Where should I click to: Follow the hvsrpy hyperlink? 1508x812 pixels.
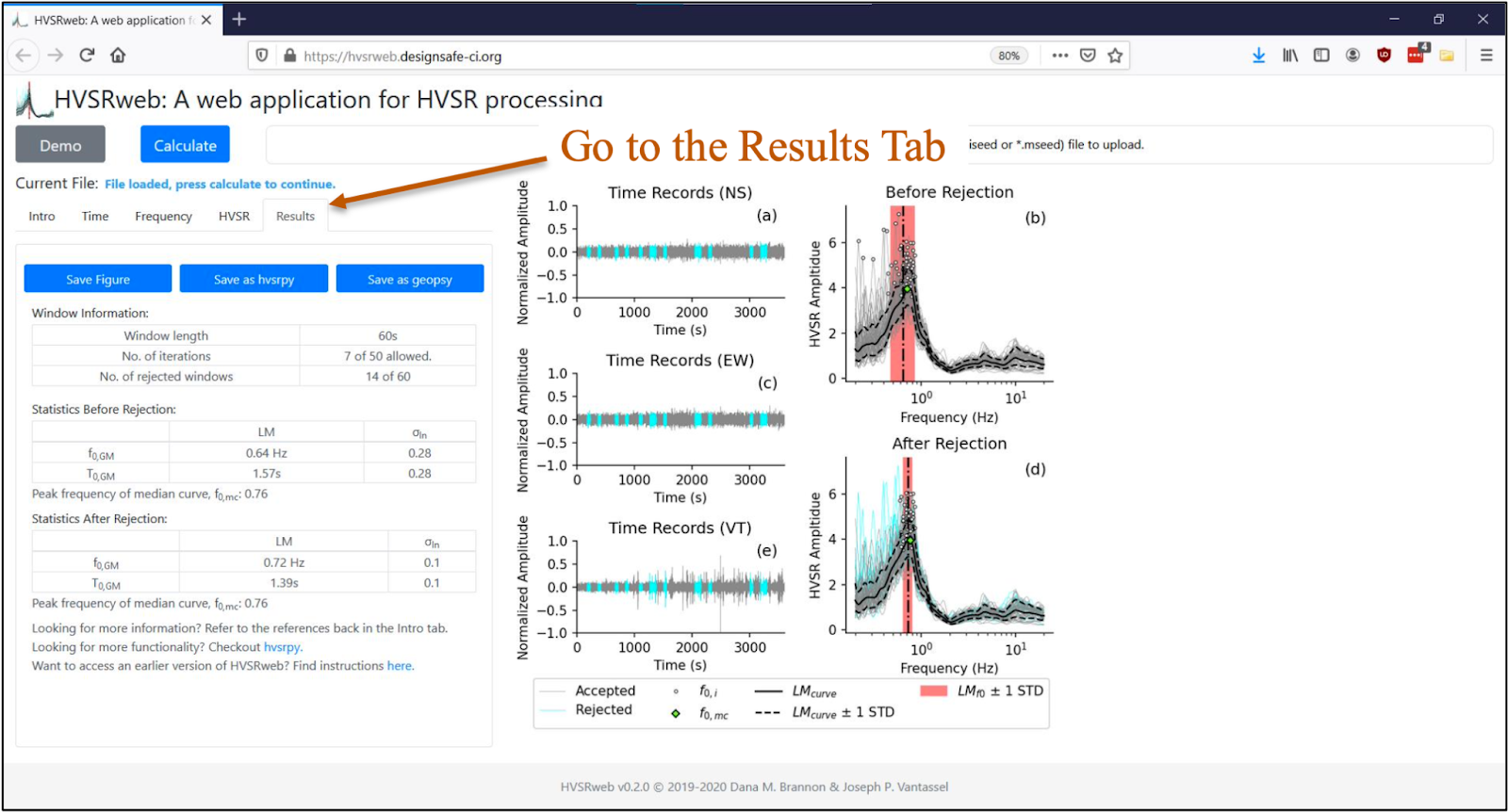coord(282,647)
